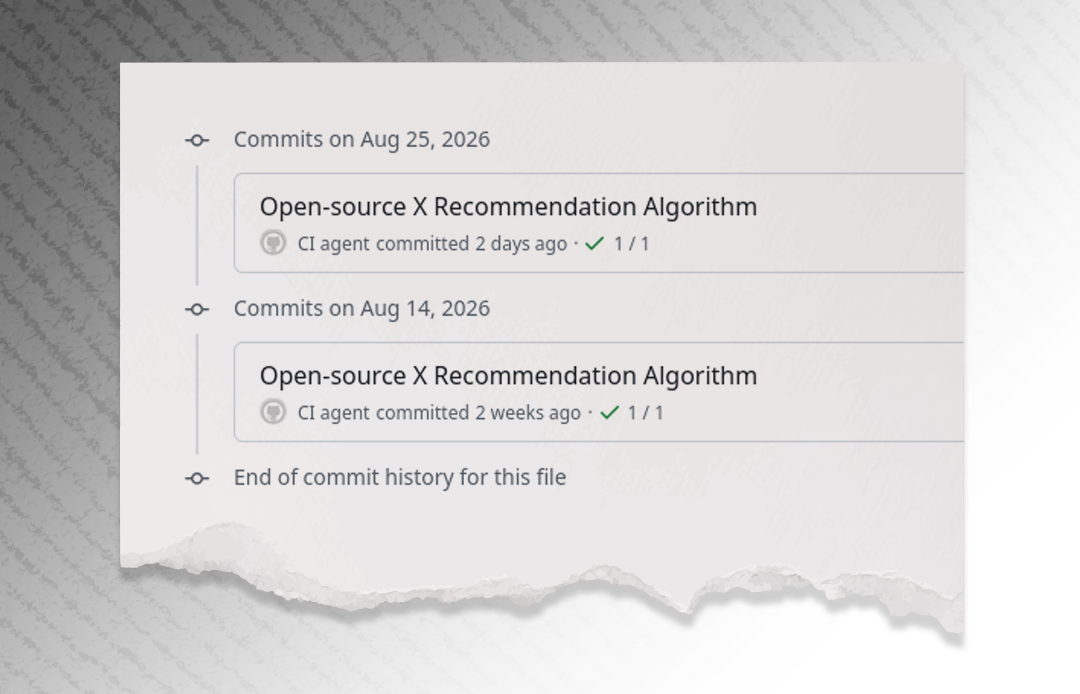
Task: Open the Aug 14 Open-source X Recommendation Algorithm commit
Action: (508, 375)
